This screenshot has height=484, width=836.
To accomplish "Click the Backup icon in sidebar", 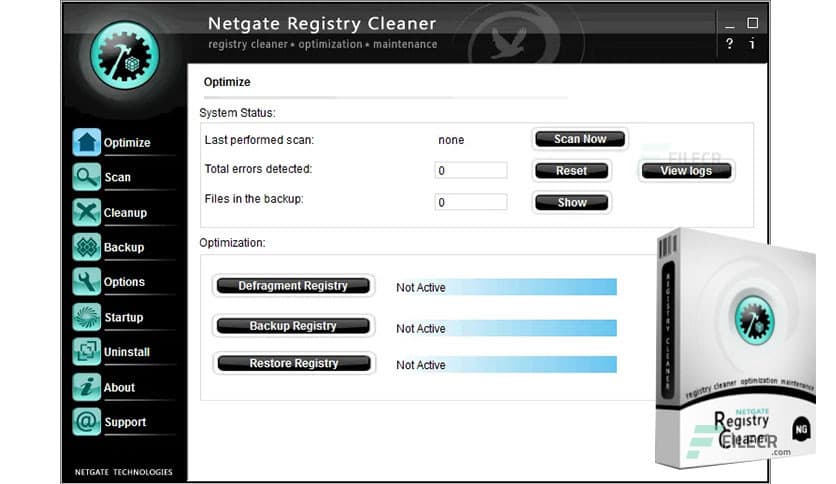I will (x=86, y=247).
